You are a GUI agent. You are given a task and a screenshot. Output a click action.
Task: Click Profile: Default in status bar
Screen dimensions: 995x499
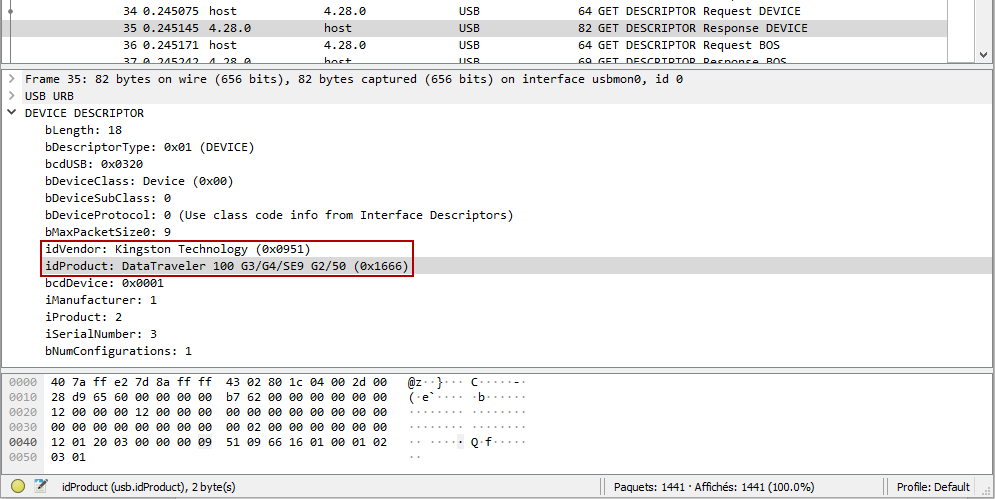[x=933, y=487]
